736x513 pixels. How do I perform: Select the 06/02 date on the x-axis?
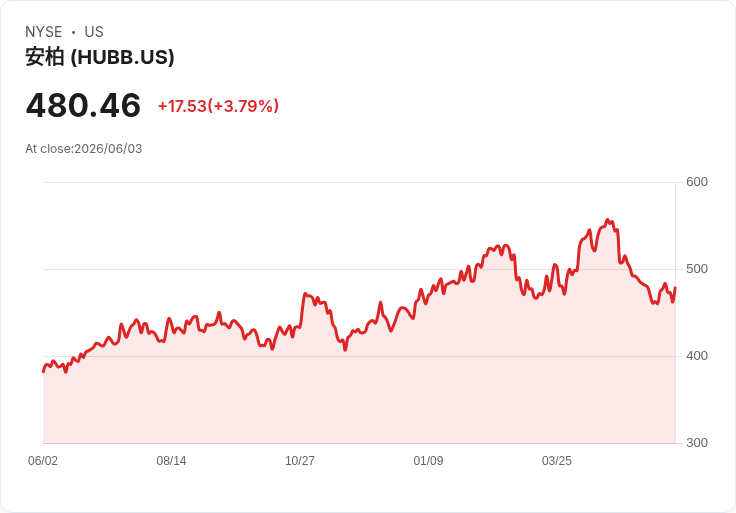(43, 461)
